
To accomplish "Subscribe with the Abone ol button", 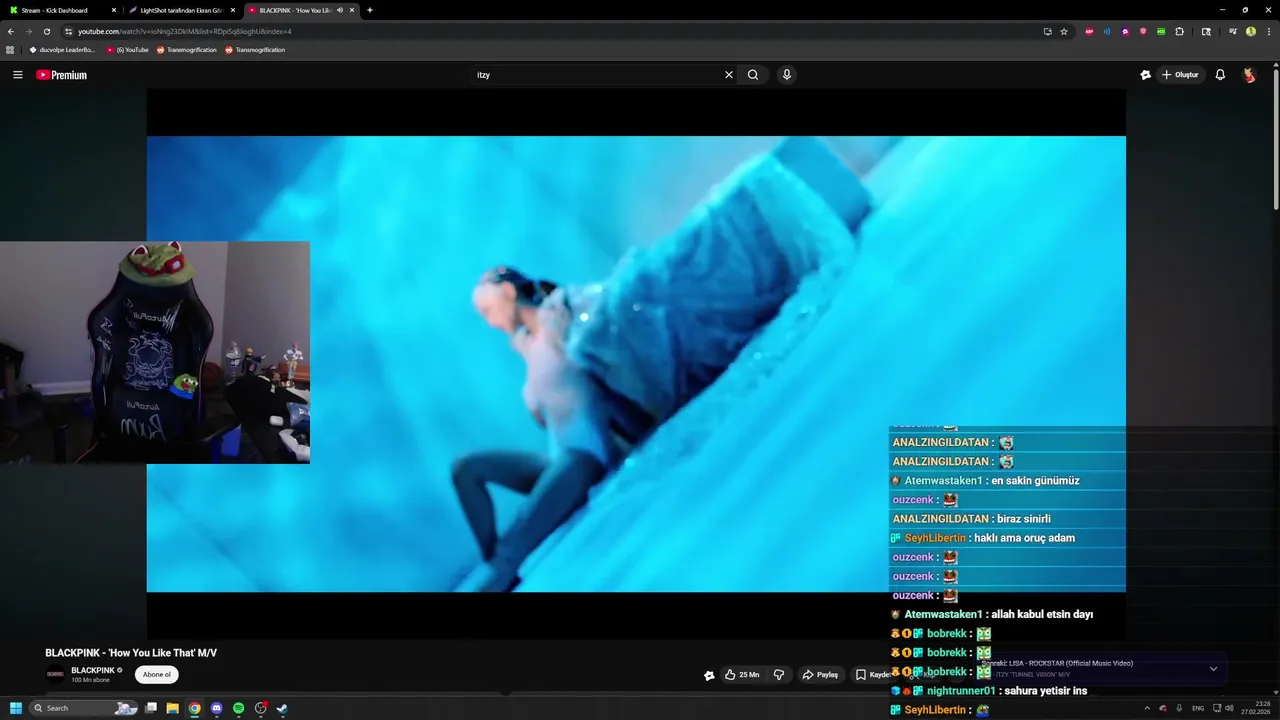I will [157, 674].
